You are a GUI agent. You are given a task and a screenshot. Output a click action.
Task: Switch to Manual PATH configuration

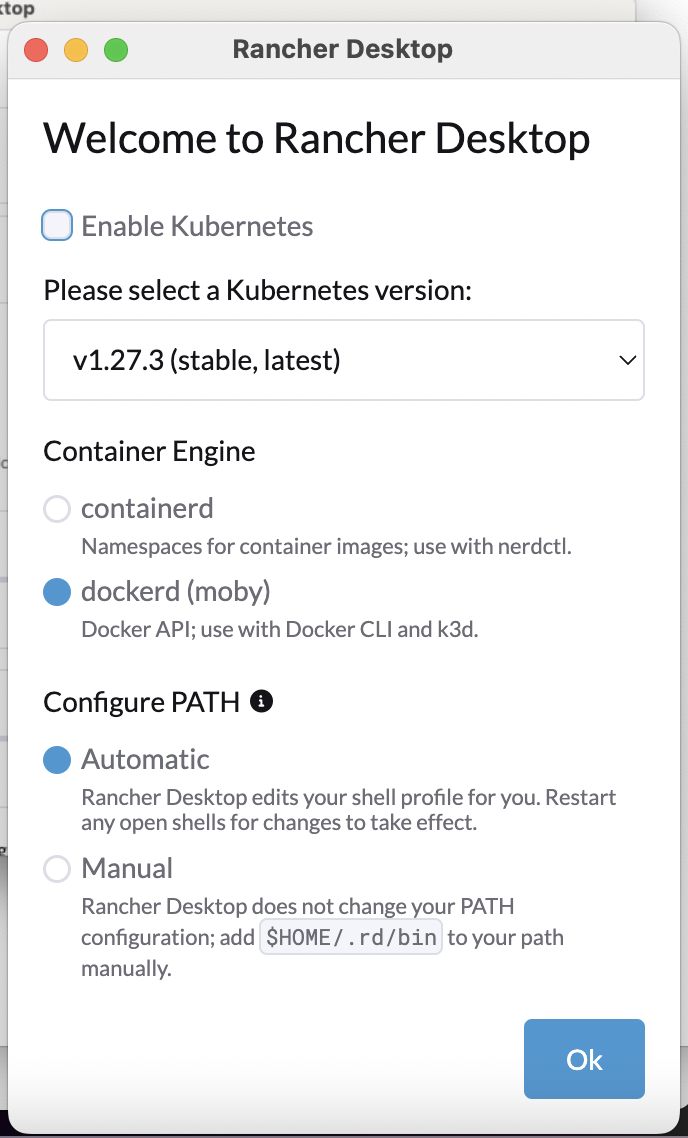click(x=57, y=868)
